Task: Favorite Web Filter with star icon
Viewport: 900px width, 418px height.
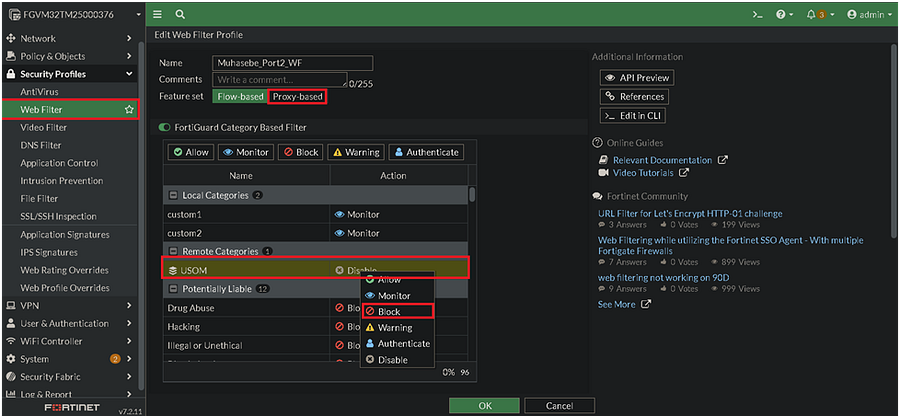Action: coord(130,110)
